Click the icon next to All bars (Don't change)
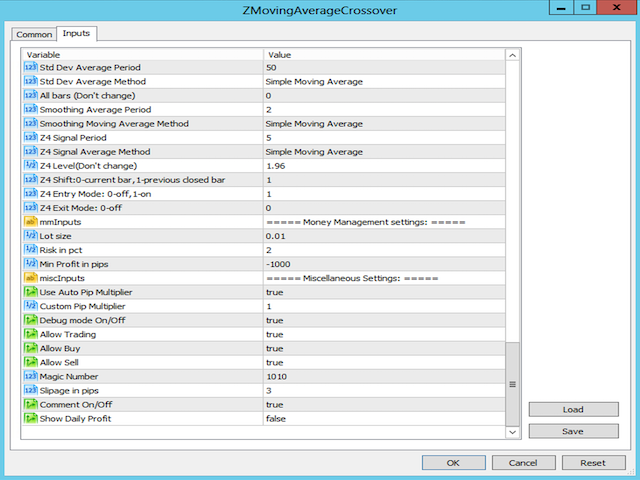 click(x=31, y=96)
